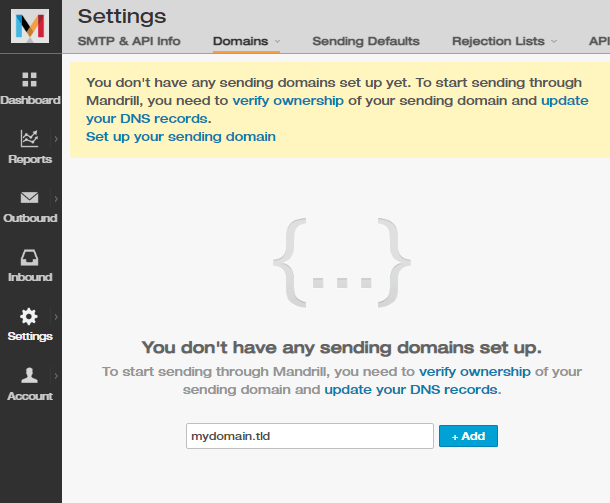Click the Inbound label in sidebar
This screenshot has width=610, height=503.
(x=30, y=277)
